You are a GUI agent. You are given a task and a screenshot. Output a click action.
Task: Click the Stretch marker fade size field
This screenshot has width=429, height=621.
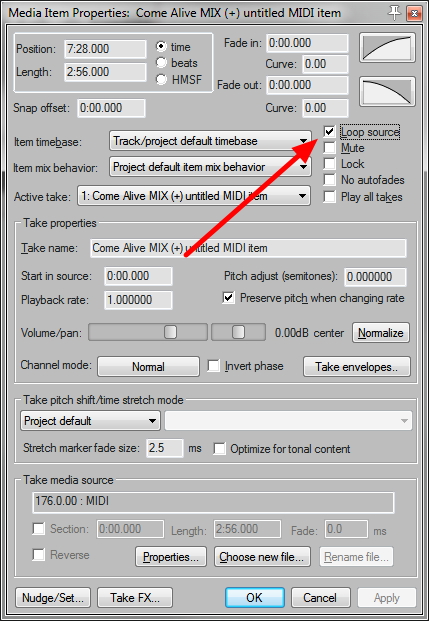coord(165,448)
